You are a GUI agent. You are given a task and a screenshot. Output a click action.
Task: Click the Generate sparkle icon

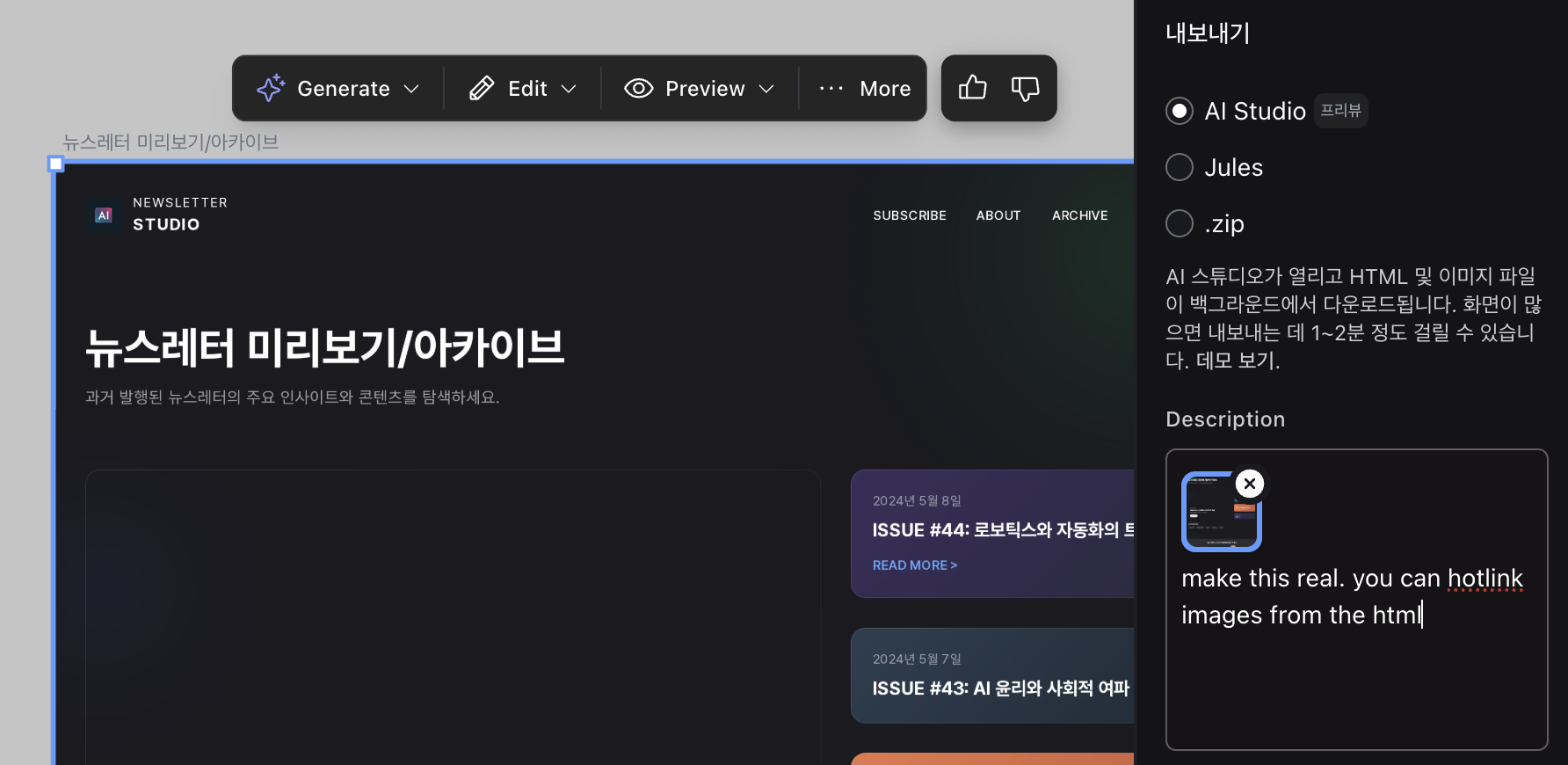(x=271, y=88)
